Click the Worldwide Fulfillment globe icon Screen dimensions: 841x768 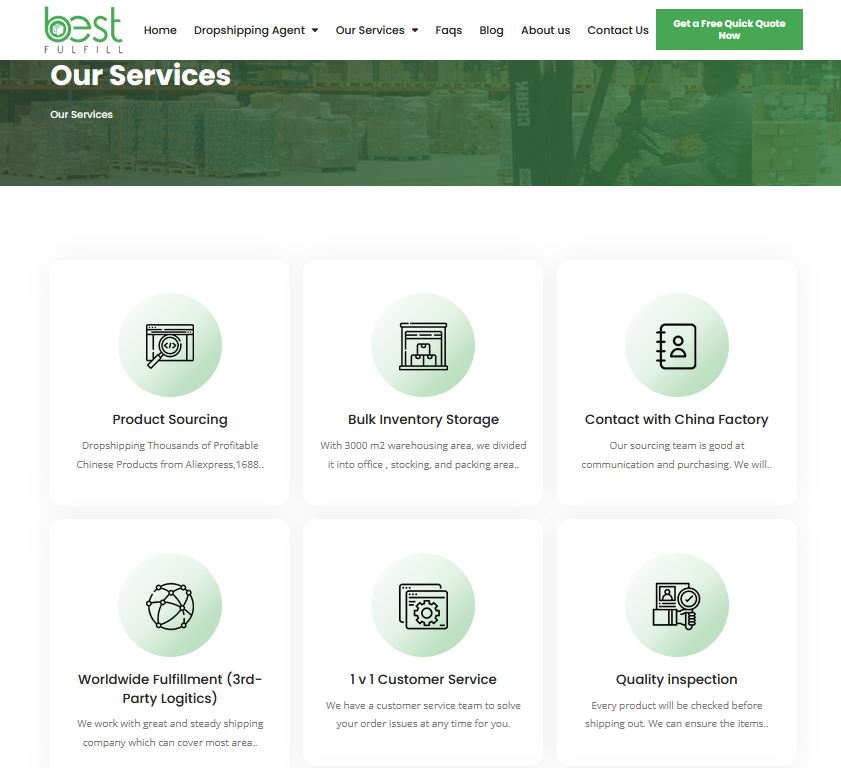[x=170, y=606]
